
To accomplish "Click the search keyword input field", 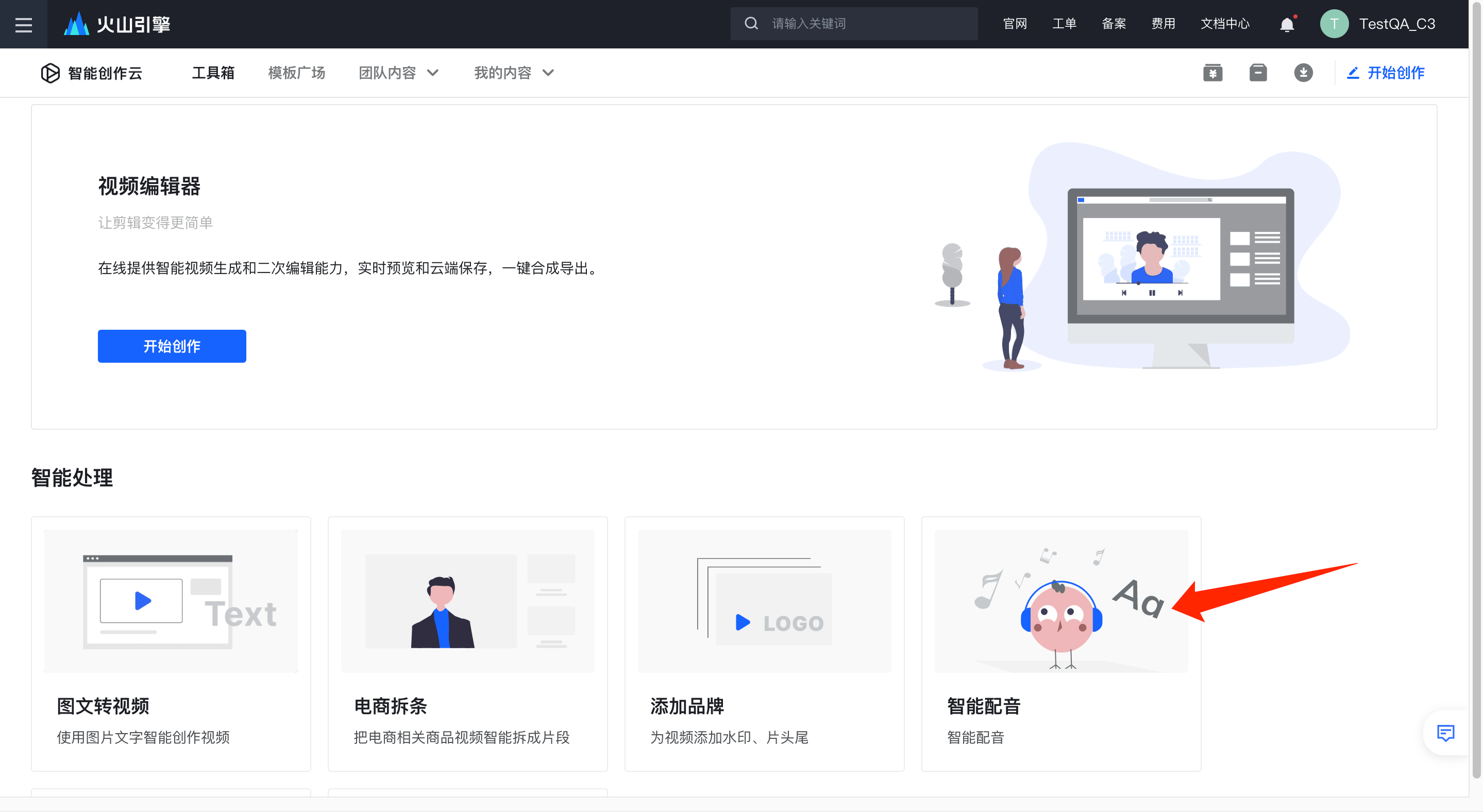I will pyautogui.click(x=854, y=24).
